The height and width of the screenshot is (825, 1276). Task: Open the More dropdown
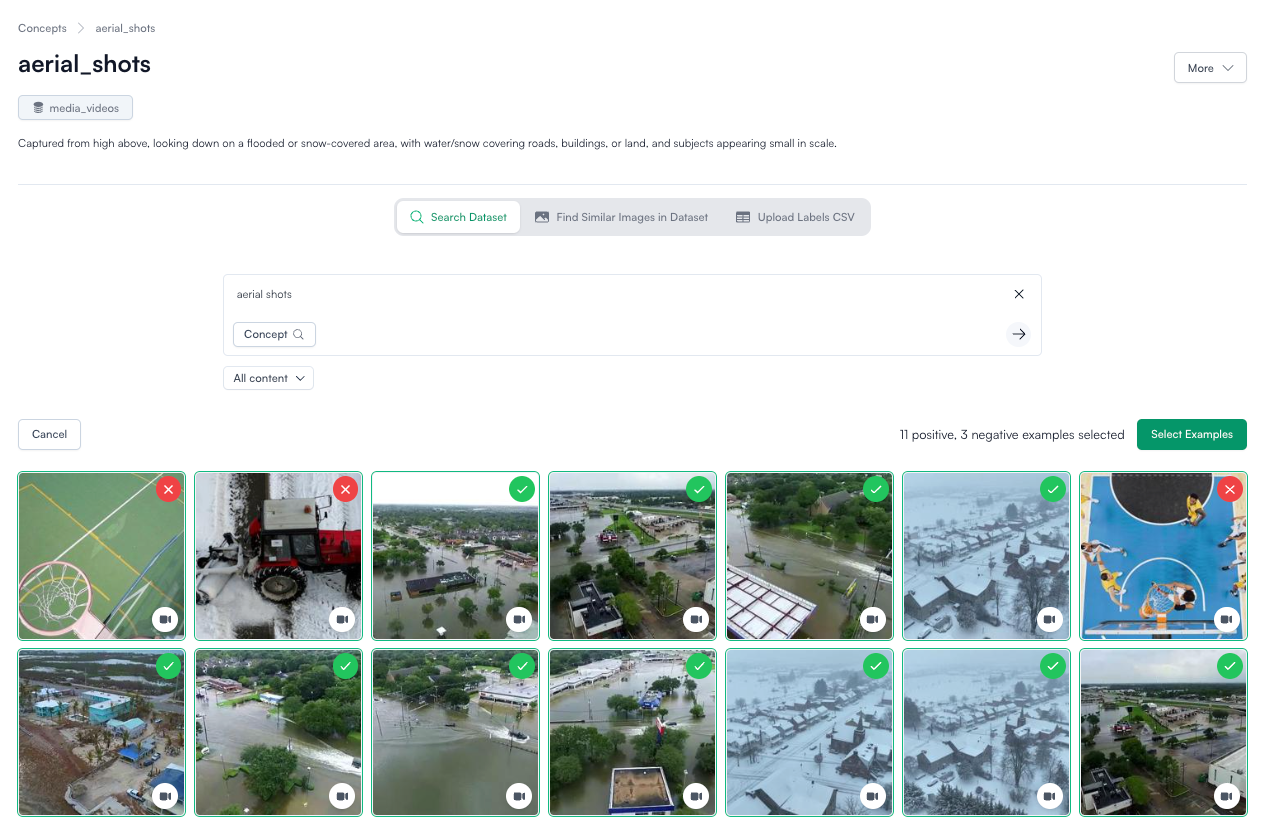point(1210,67)
